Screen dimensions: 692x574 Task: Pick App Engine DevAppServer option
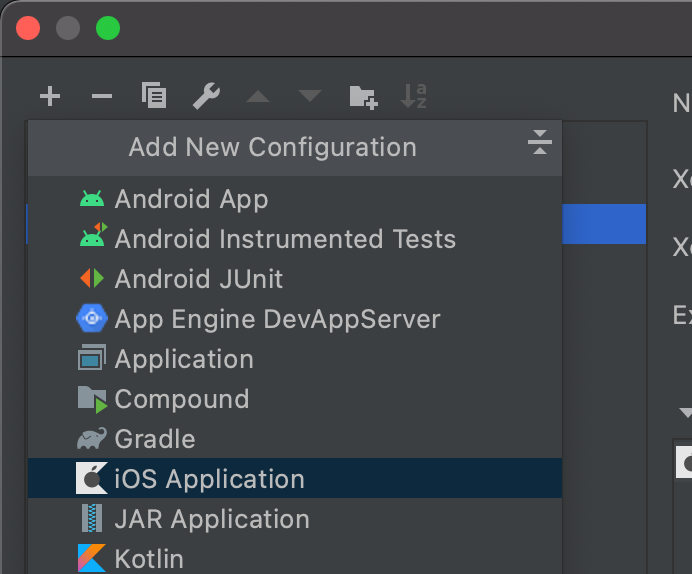295,319
